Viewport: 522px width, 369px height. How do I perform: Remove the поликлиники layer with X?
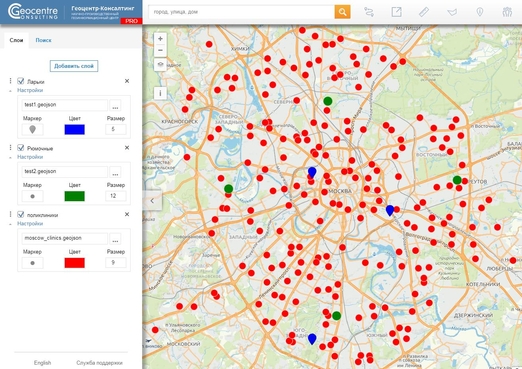tap(127, 214)
